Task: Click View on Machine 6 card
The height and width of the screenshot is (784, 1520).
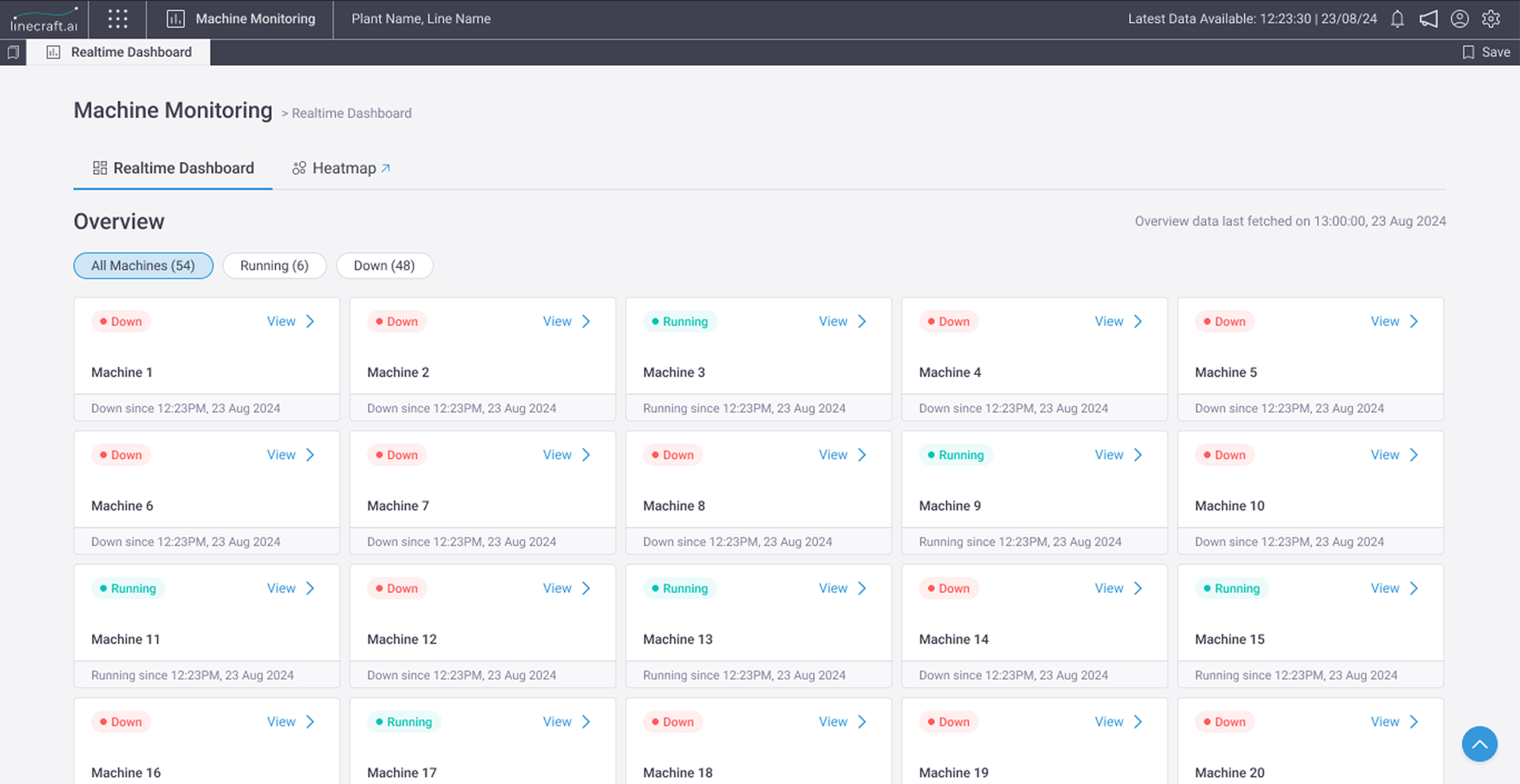Action: coord(281,455)
